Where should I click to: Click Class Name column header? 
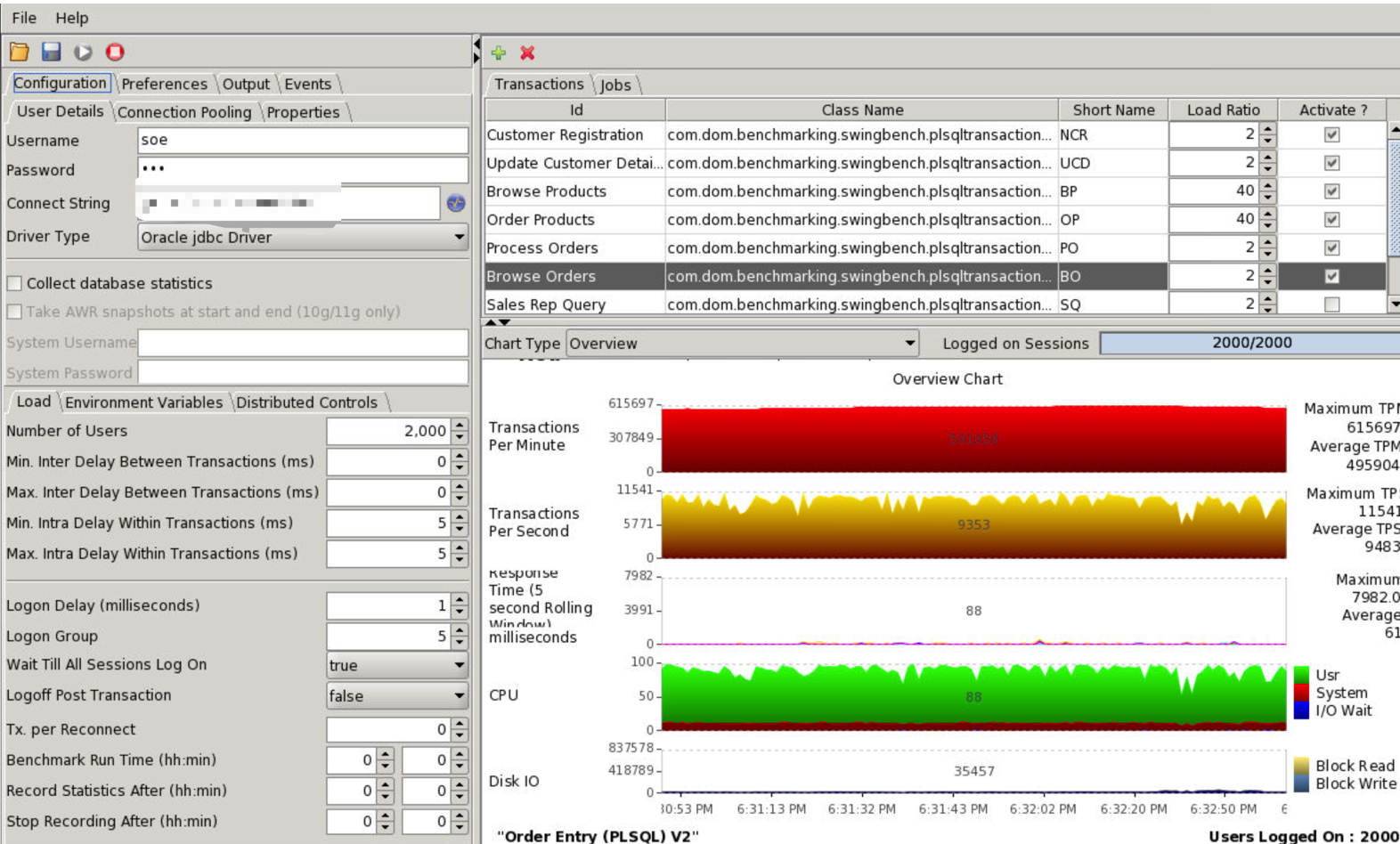[x=862, y=110]
